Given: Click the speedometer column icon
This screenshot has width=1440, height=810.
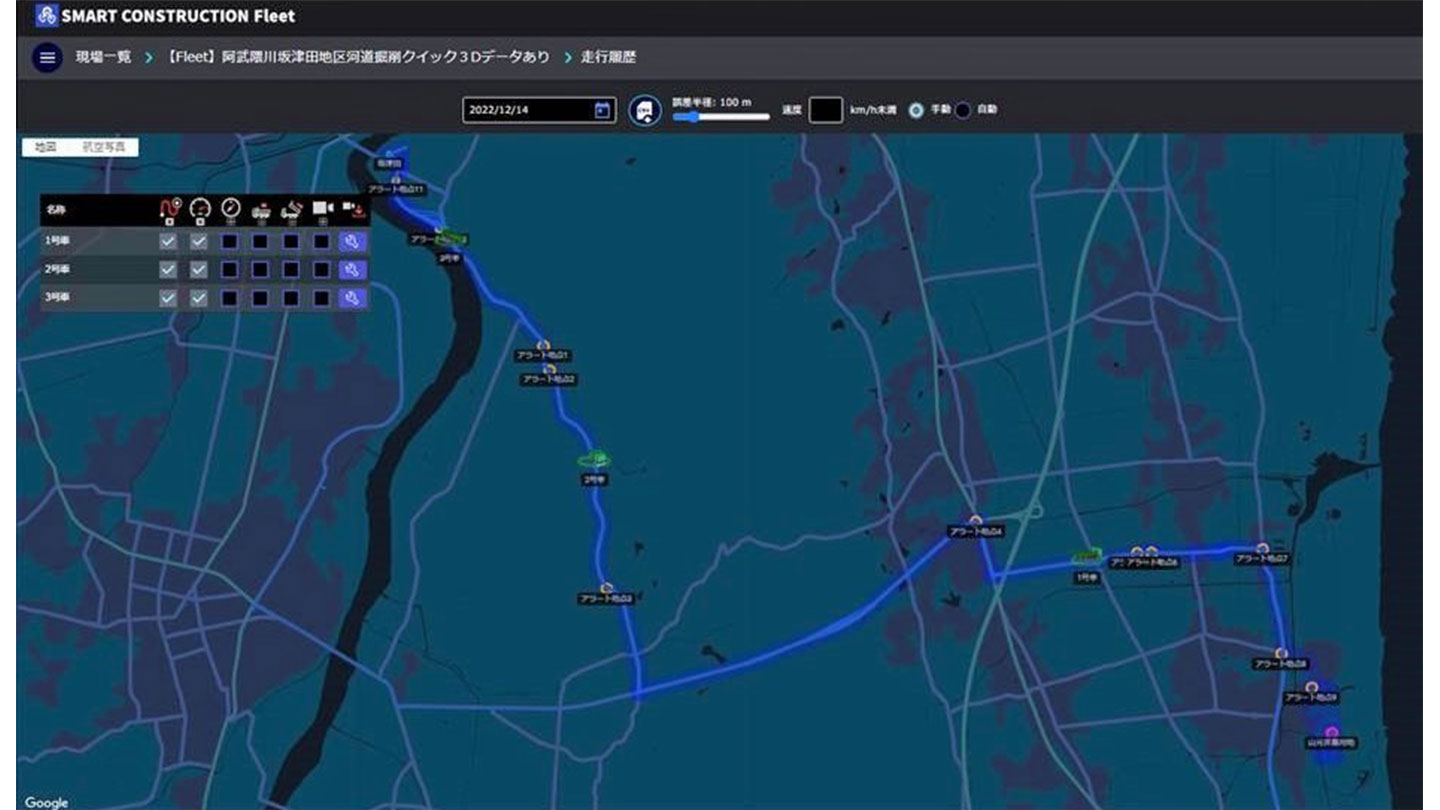Looking at the screenshot, I should [199, 208].
